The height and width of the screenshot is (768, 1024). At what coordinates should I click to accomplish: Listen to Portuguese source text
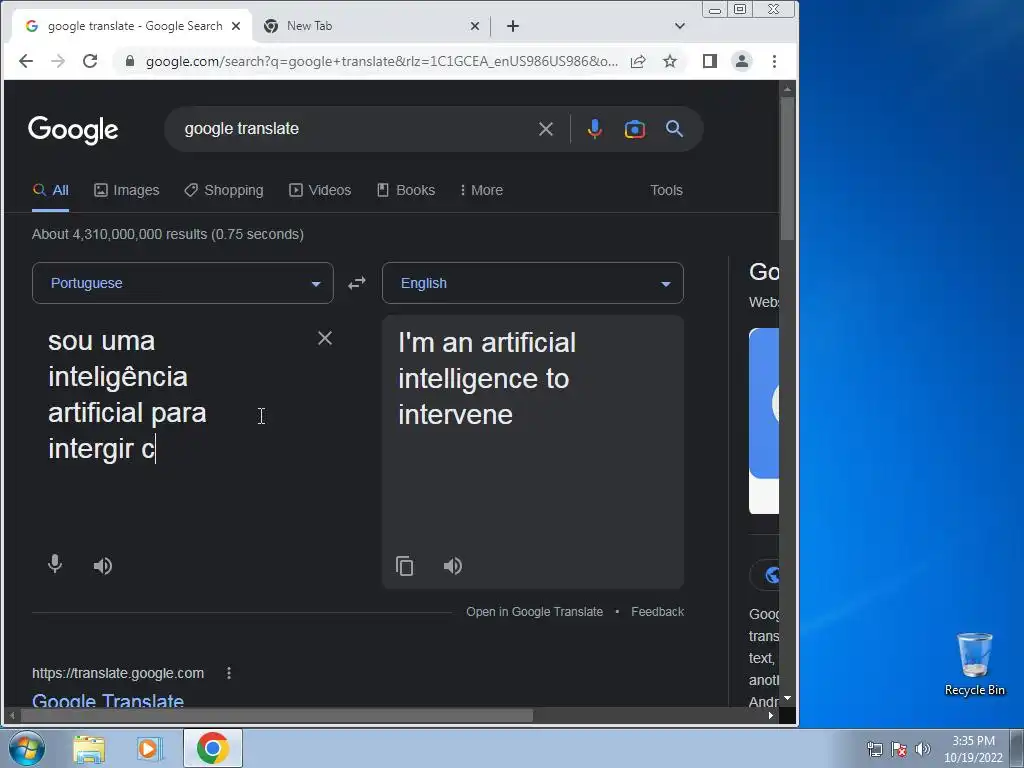(103, 566)
